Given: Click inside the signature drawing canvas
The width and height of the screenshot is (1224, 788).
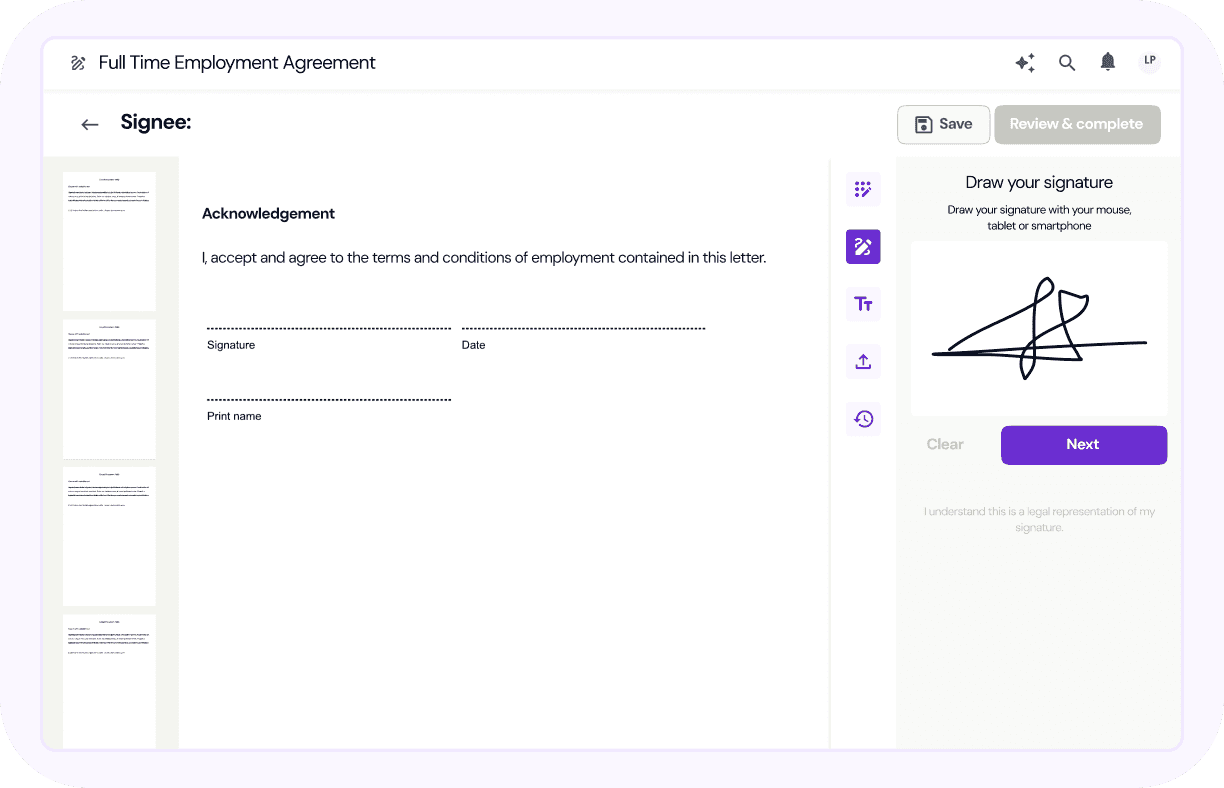Looking at the screenshot, I should [1039, 328].
